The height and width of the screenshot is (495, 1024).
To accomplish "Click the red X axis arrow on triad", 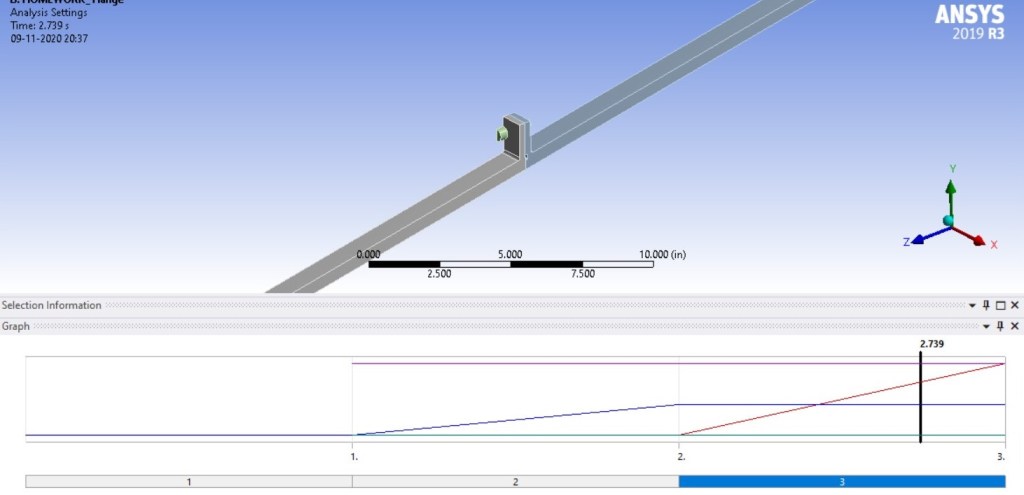I will 974,238.
